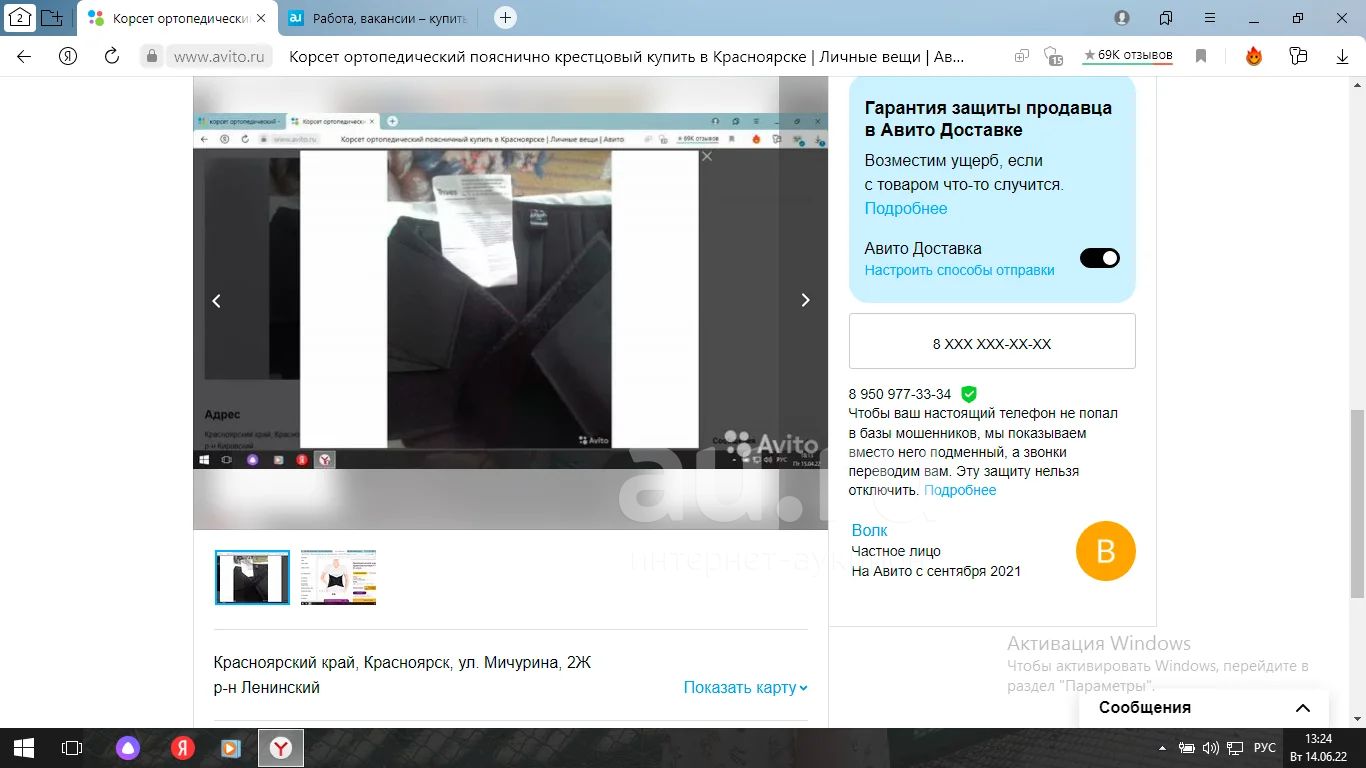The width and height of the screenshot is (1366, 768).
Task: Switch the РУС input language
Action: (x=1265, y=748)
